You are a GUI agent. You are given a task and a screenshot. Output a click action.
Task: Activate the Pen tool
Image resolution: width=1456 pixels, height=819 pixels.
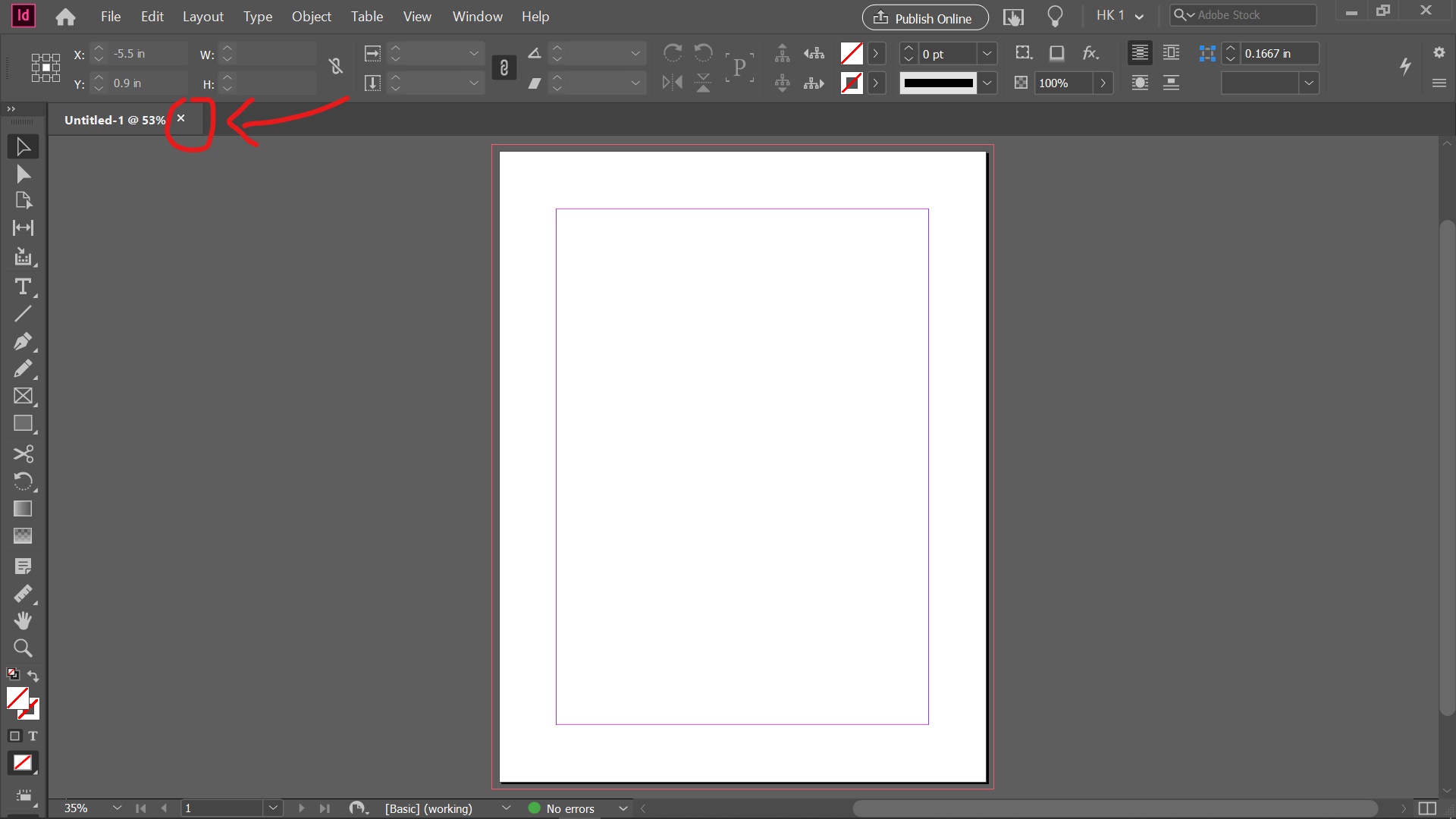23,342
